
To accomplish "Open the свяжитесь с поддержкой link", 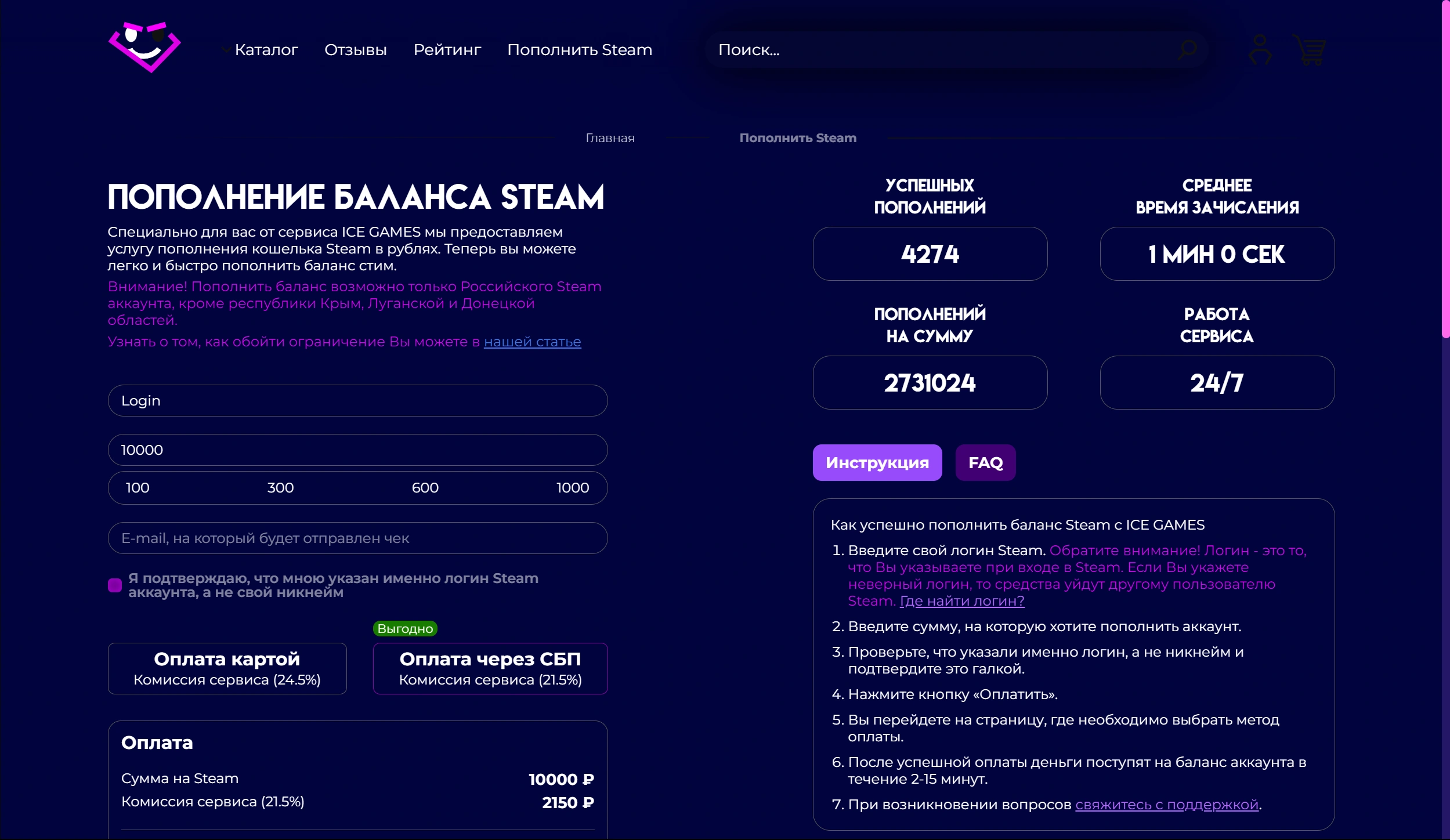I will pyautogui.click(x=1167, y=805).
